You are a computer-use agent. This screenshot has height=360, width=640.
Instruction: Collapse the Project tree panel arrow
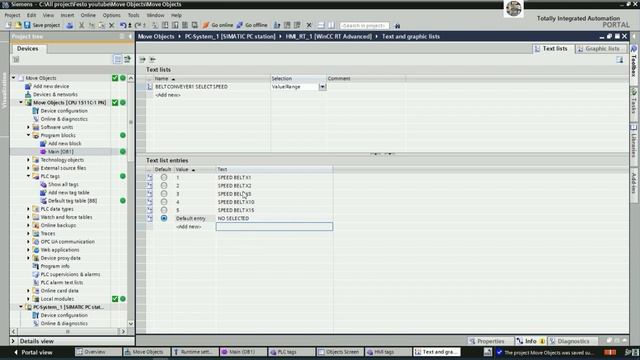(130, 36)
